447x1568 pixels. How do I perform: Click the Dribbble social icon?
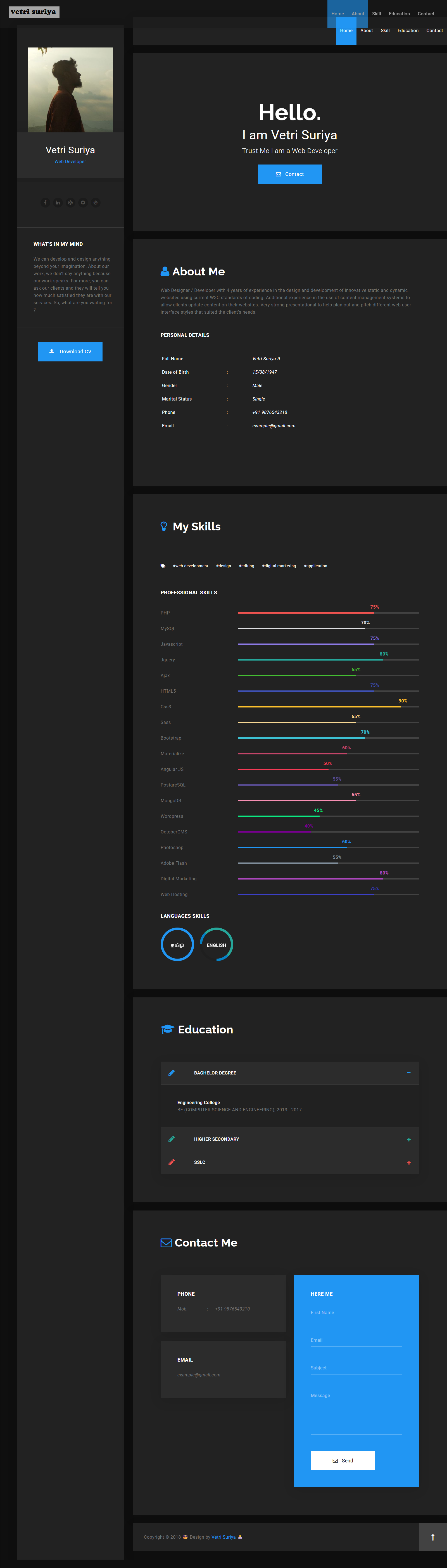[96, 203]
